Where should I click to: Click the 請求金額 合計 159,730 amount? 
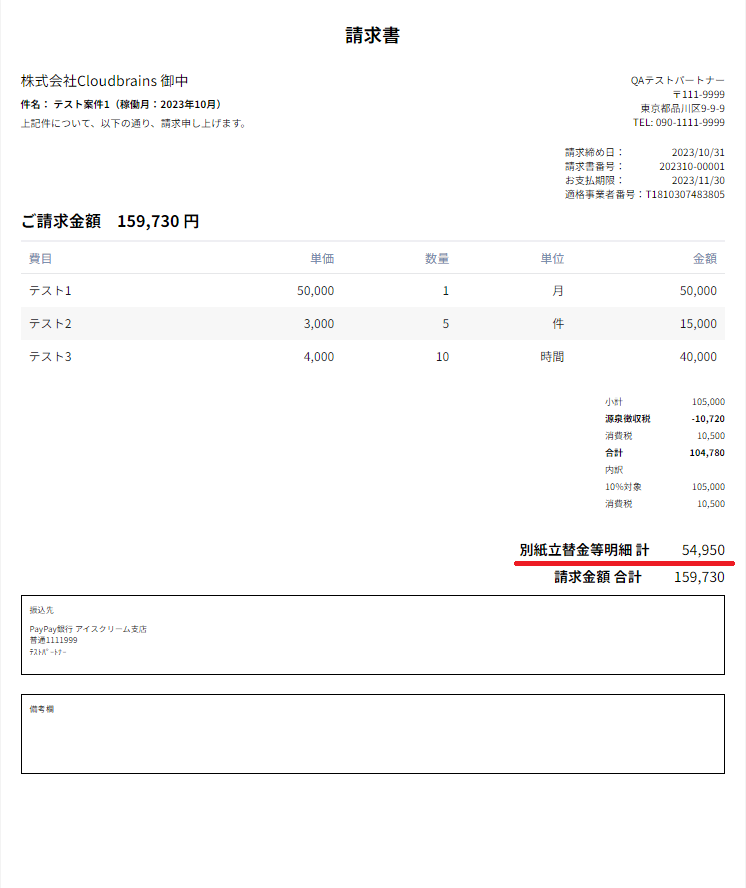point(699,577)
